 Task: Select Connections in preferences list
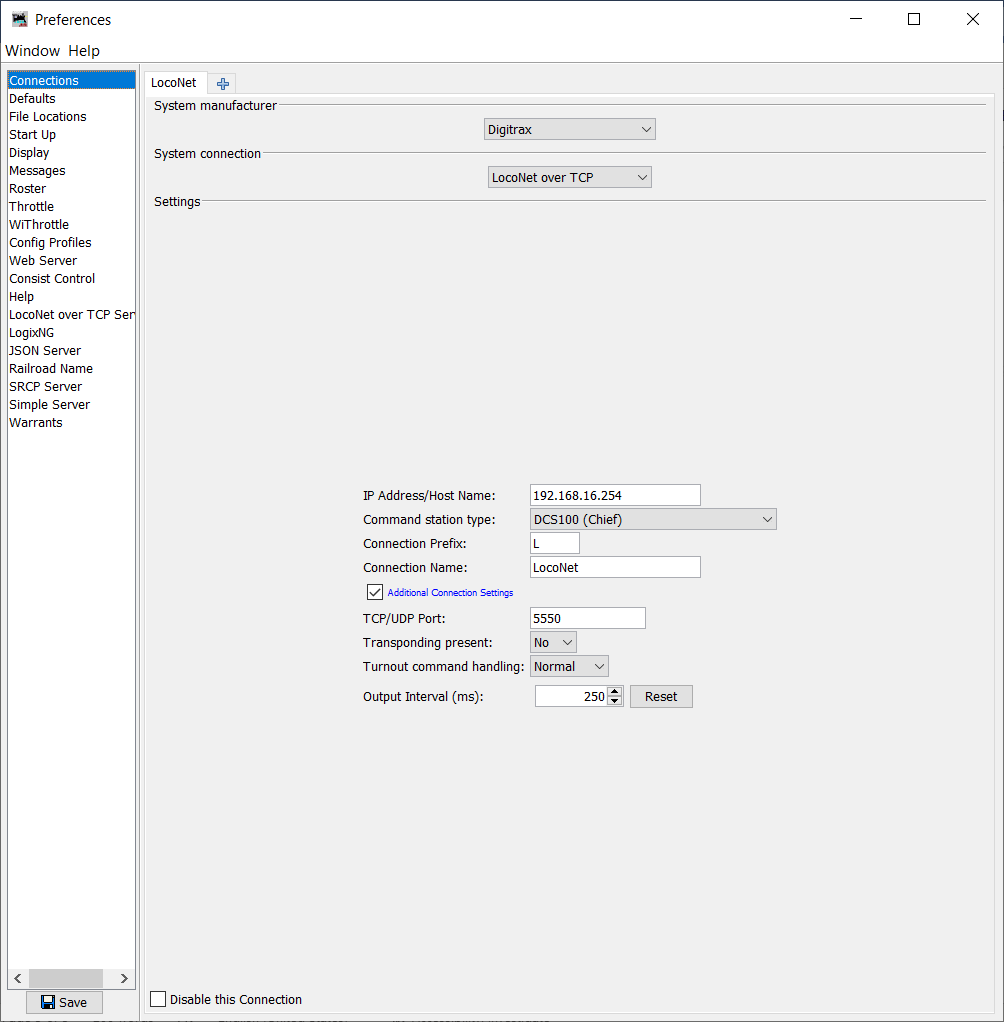point(72,80)
